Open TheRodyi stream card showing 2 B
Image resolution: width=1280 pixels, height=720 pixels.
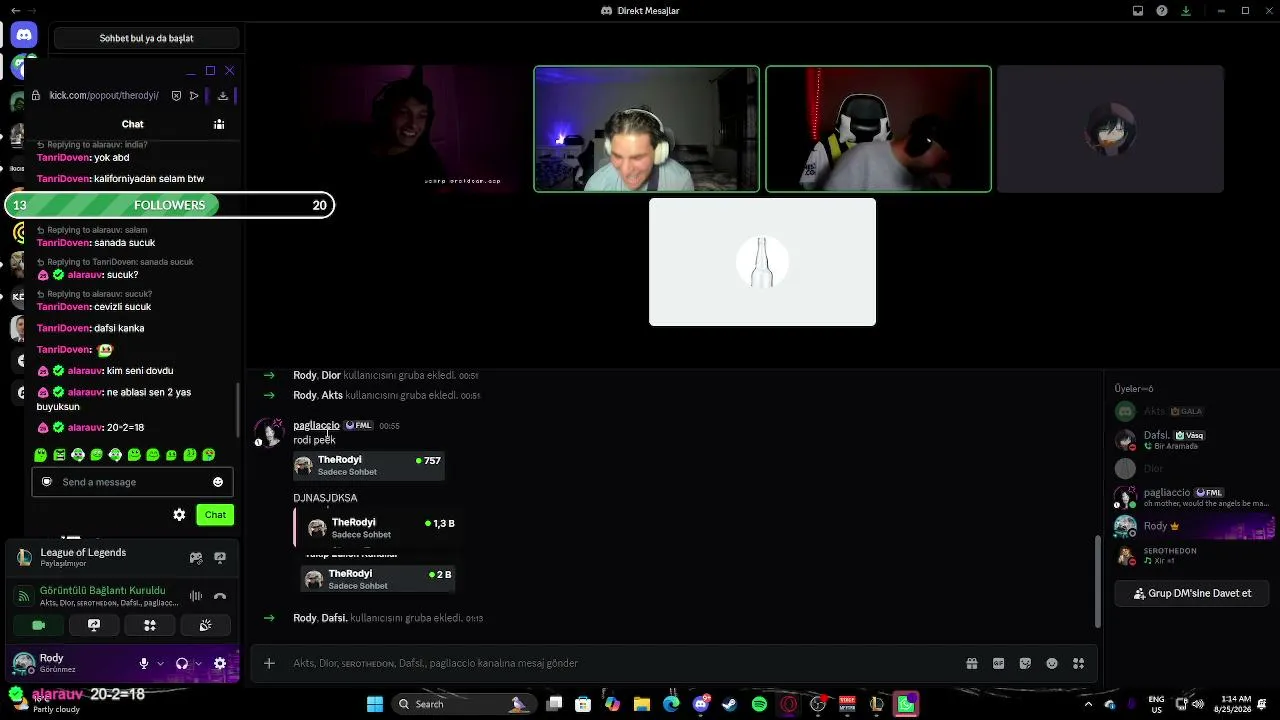[x=377, y=579]
